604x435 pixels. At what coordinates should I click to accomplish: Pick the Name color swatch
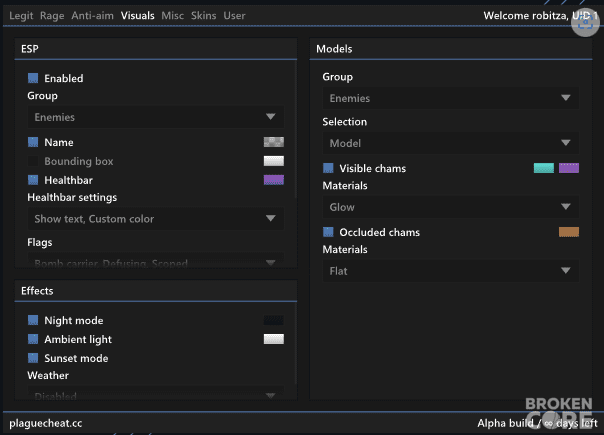click(274, 142)
